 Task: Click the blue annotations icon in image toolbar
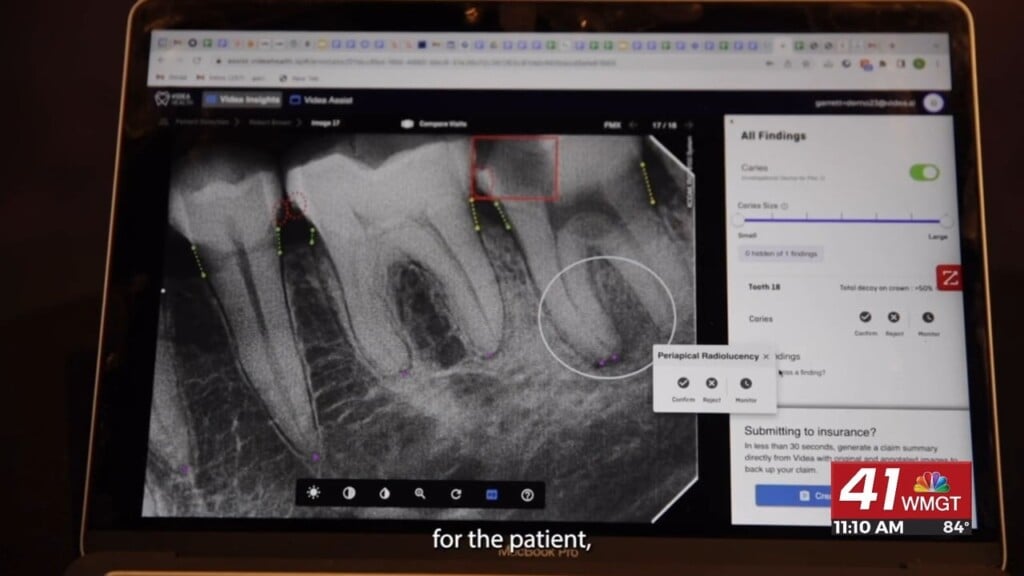(492, 495)
